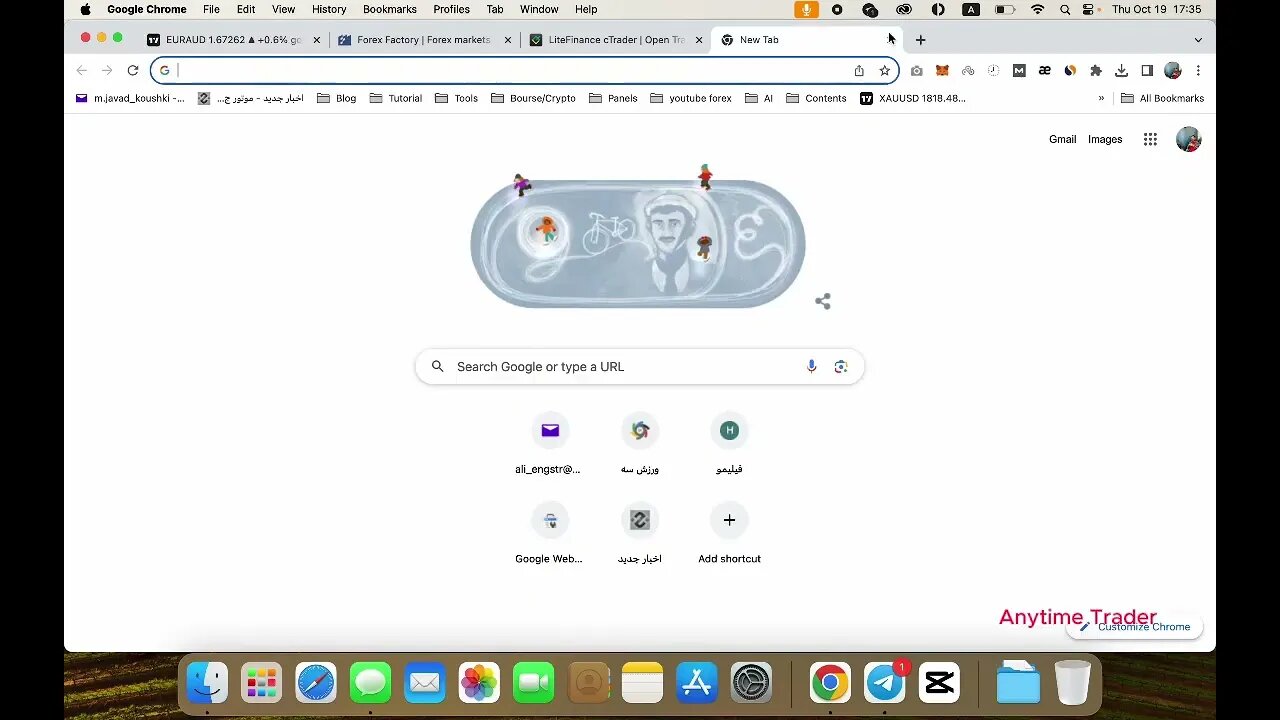Open System Settings from the Dock

click(751, 683)
